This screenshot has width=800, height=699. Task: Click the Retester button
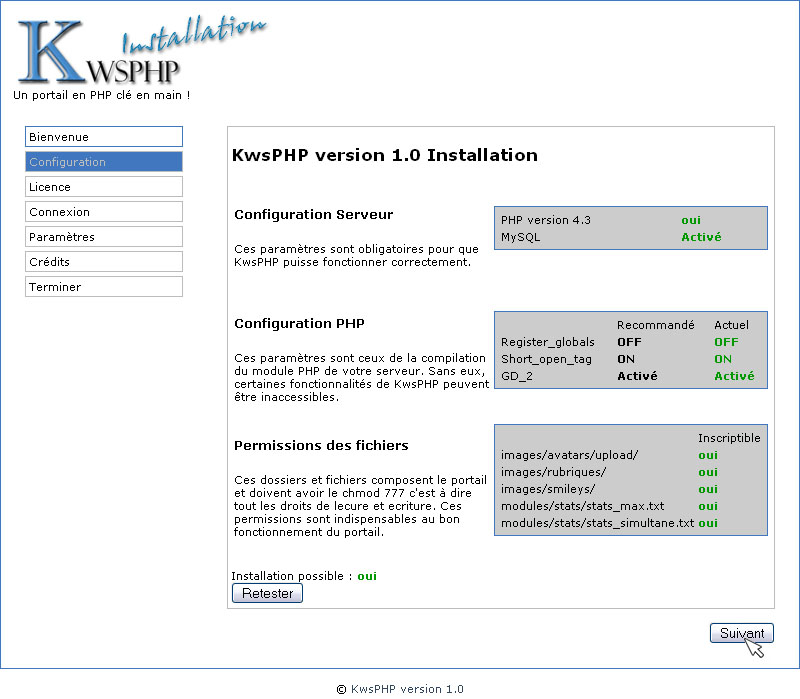pos(267,593)
